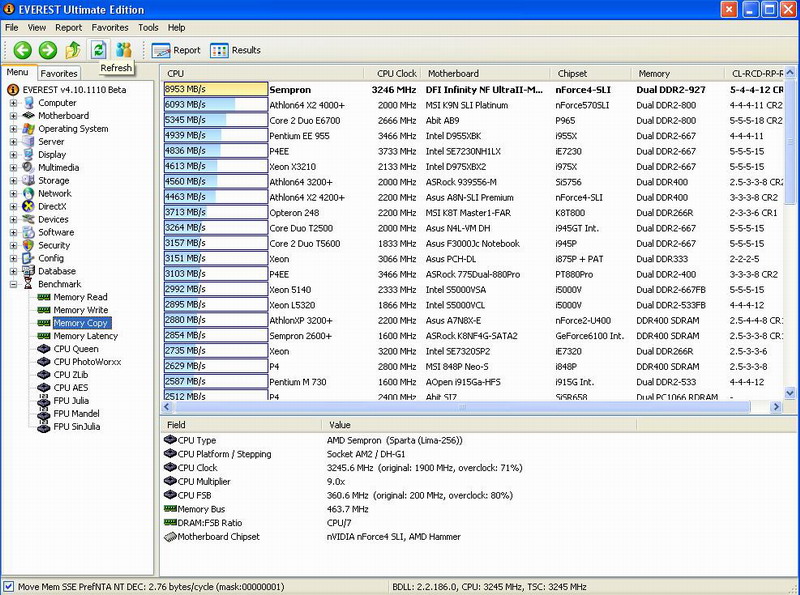The width and height of the screenshot is (800, 595).
Task: Expand the Computer tree node
Action: click(13, 103)
